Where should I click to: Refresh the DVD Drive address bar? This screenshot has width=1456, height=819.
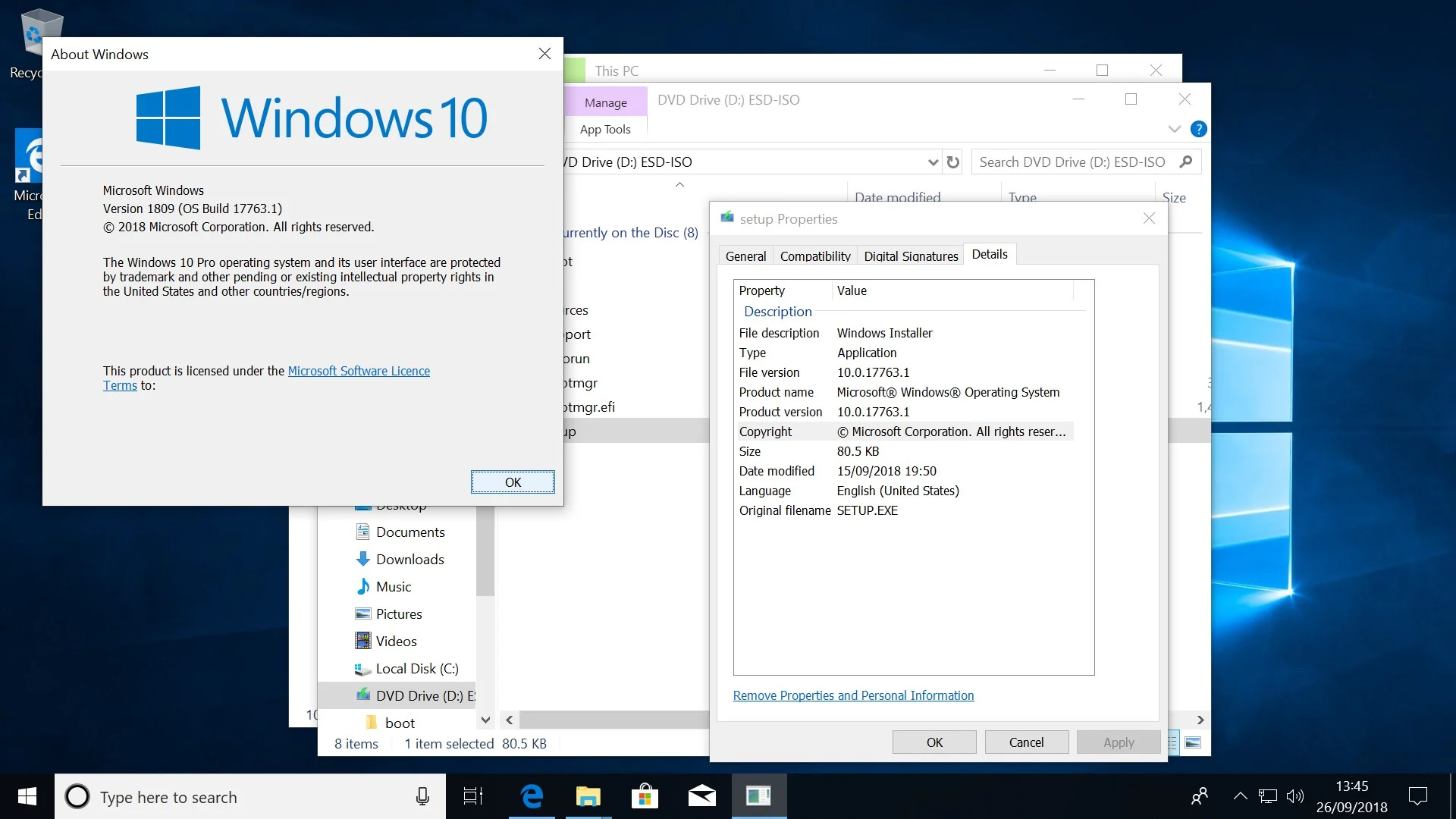(x=953, y=162)
